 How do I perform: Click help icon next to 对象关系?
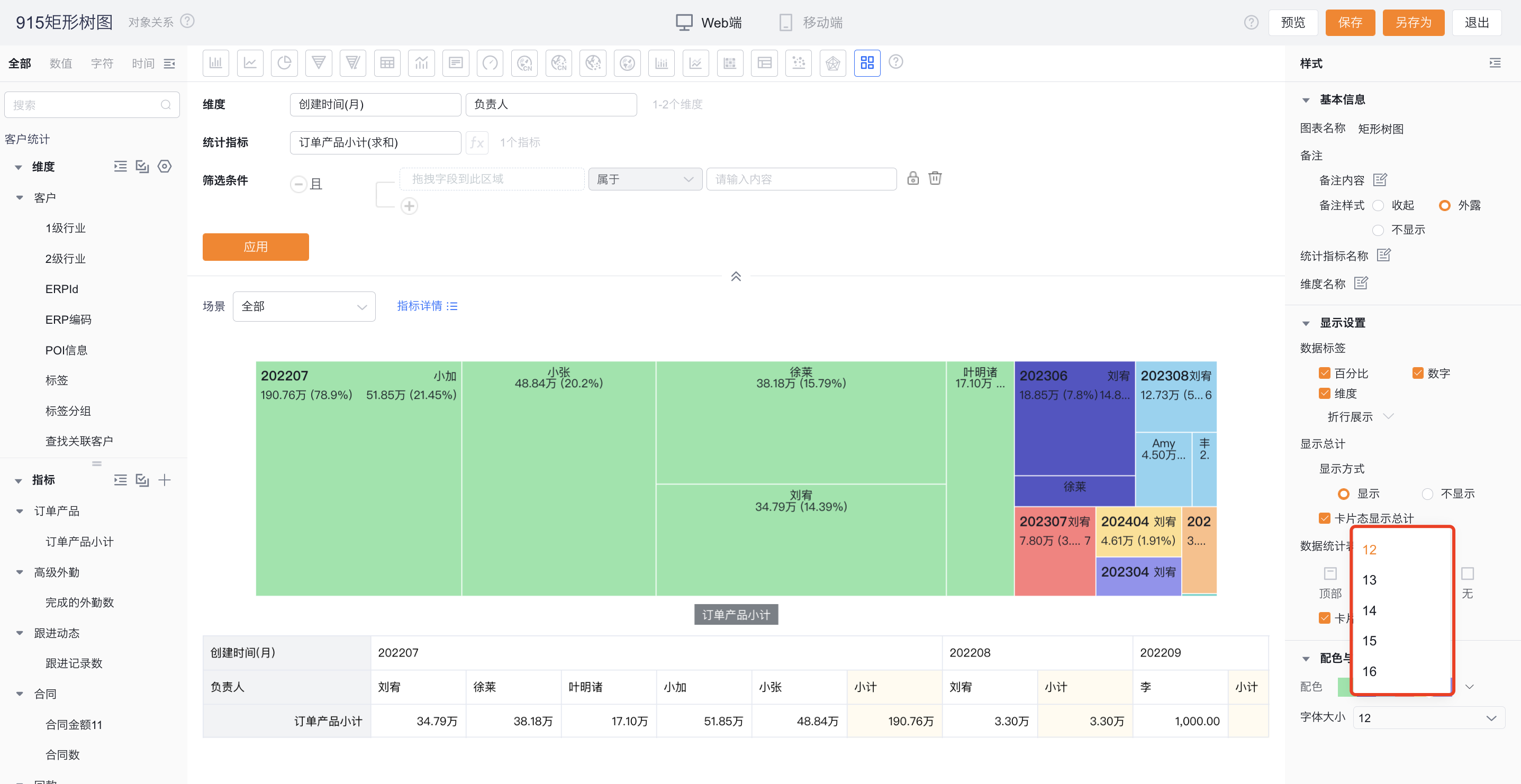point(187,21)
